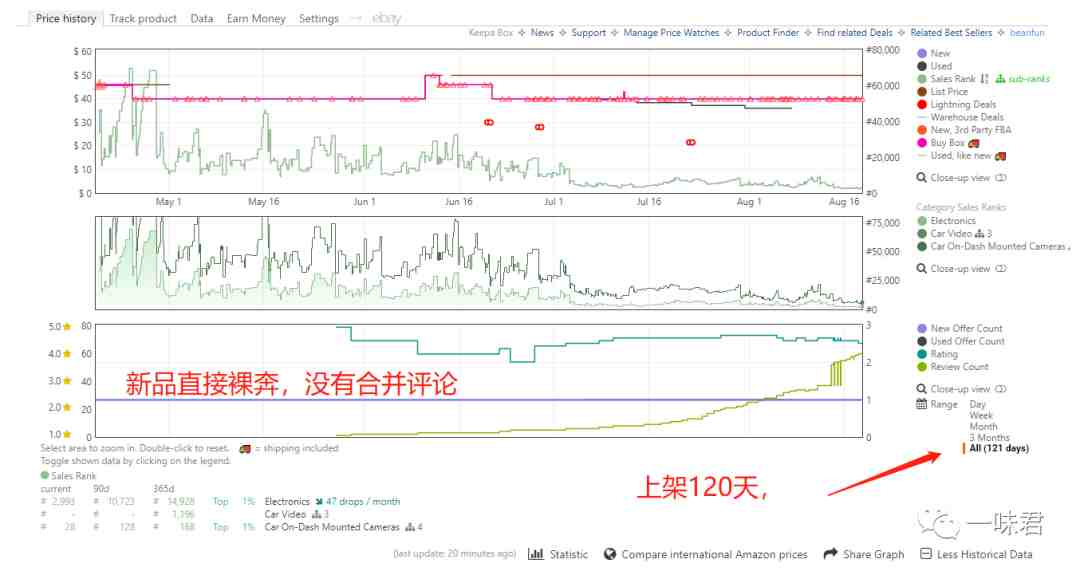Open the Earn Money tab

coord(256,19)
